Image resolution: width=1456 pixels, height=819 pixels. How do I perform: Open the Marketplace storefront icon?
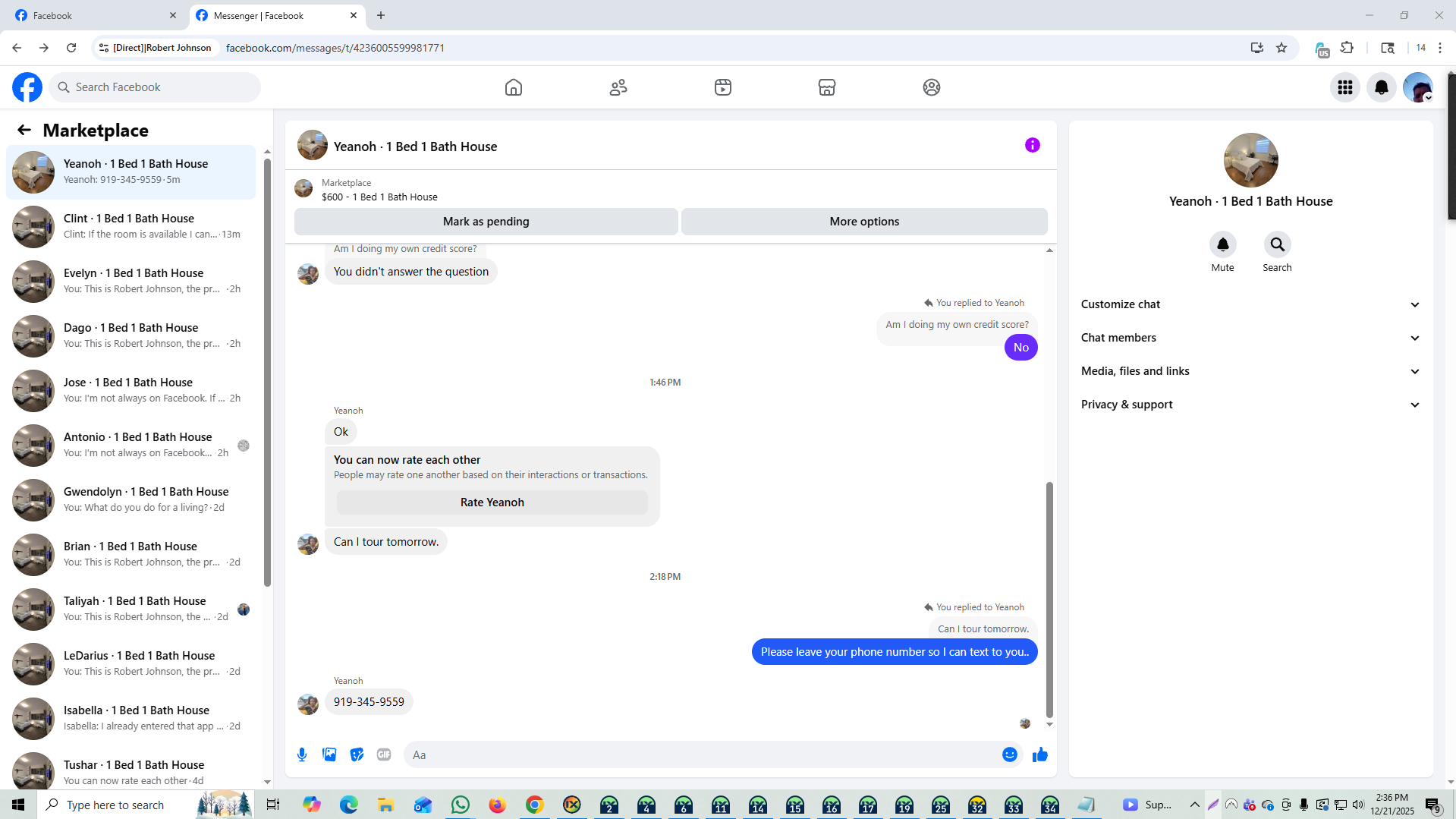pyautogui.click(x=827, y=87)
